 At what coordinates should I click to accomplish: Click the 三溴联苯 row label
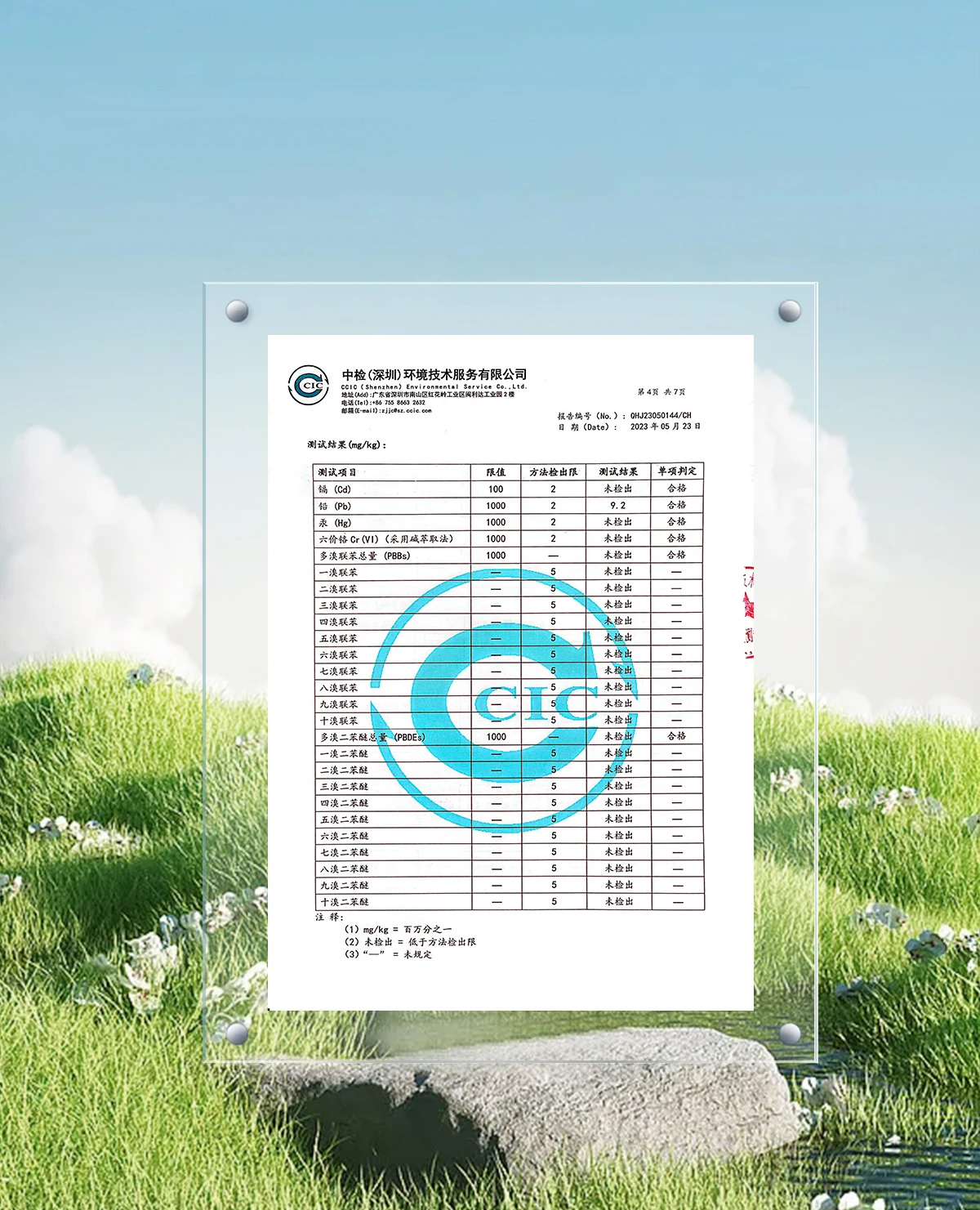[x=338, y=605]
